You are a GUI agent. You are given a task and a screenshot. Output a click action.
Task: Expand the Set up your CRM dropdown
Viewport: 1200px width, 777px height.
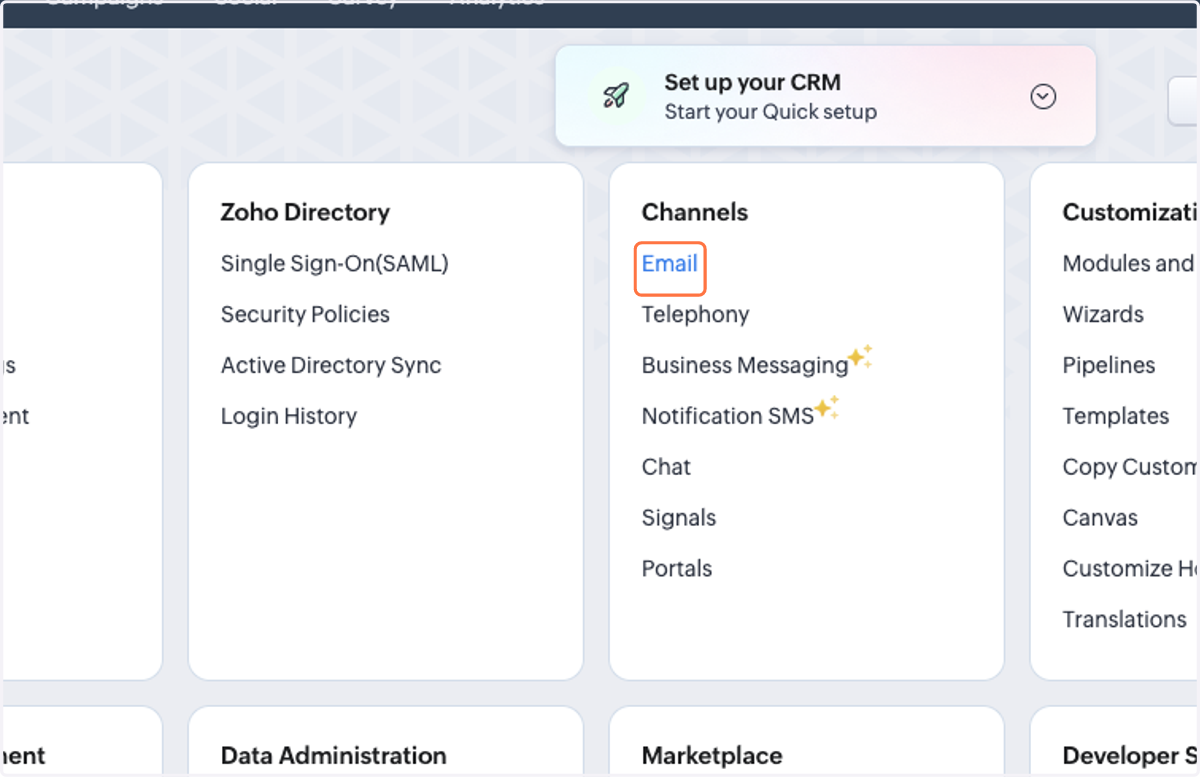(1043, 97)
